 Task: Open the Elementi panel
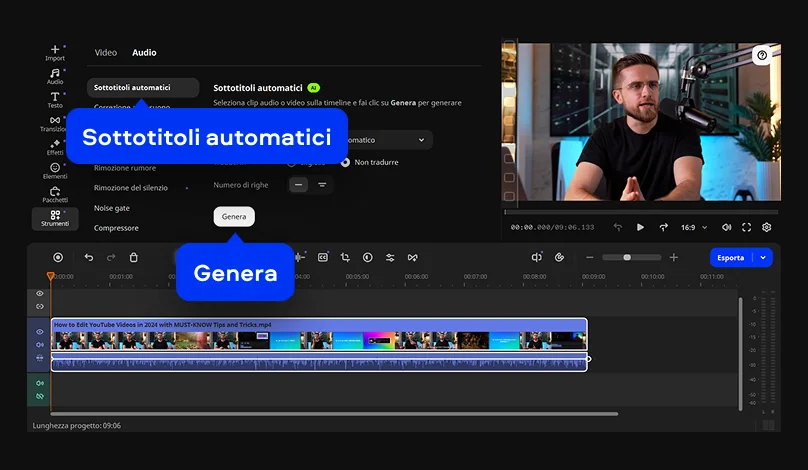[x=55, y=170]
